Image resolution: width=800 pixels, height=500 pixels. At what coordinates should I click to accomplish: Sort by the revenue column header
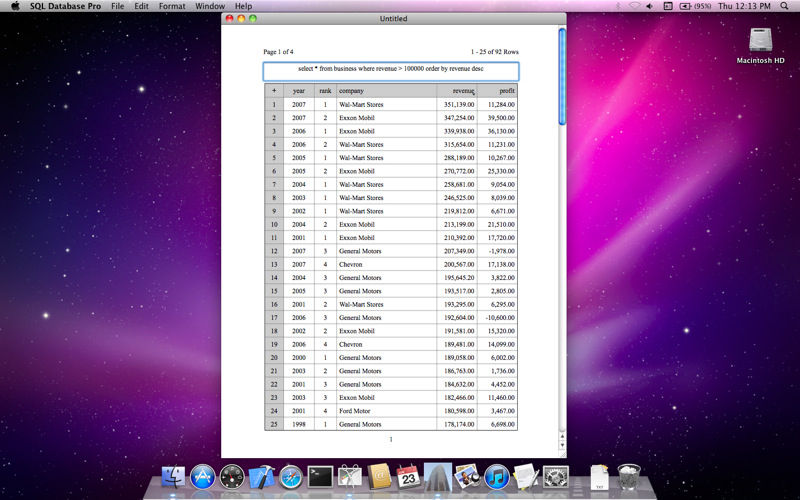point(457,91)
